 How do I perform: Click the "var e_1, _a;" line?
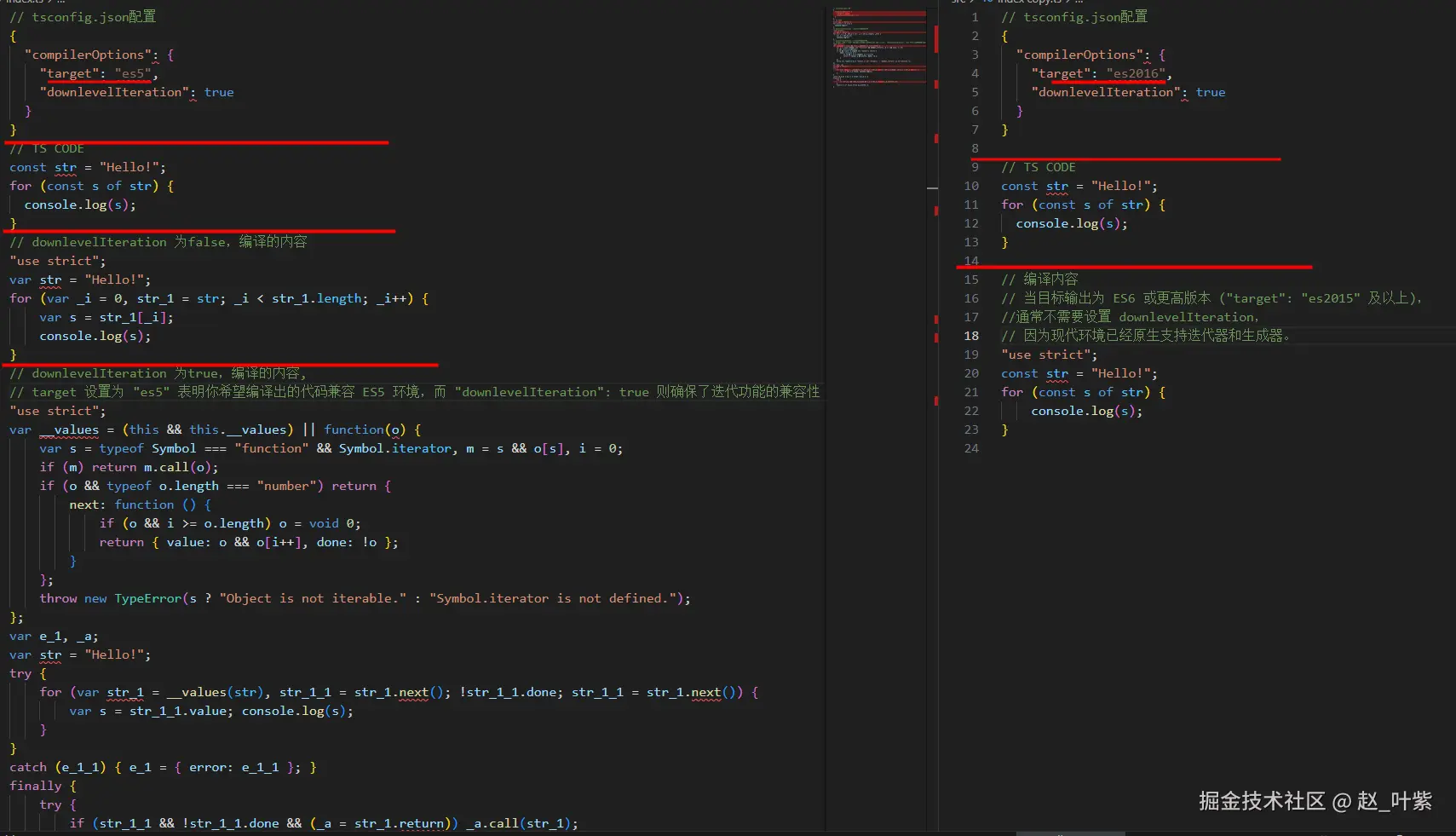tap(55, 636)
